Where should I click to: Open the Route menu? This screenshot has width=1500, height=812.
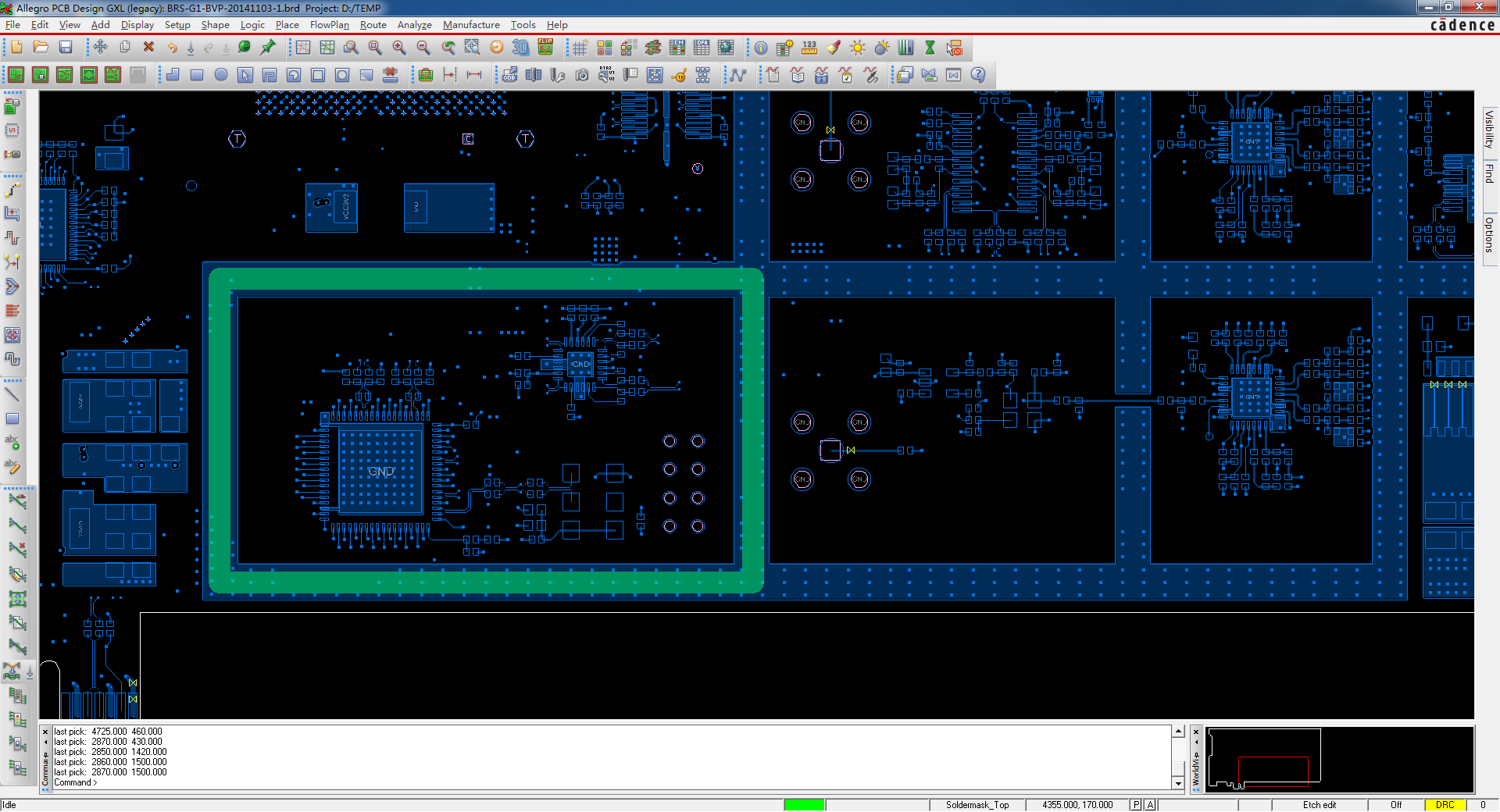tap(373, 25)
